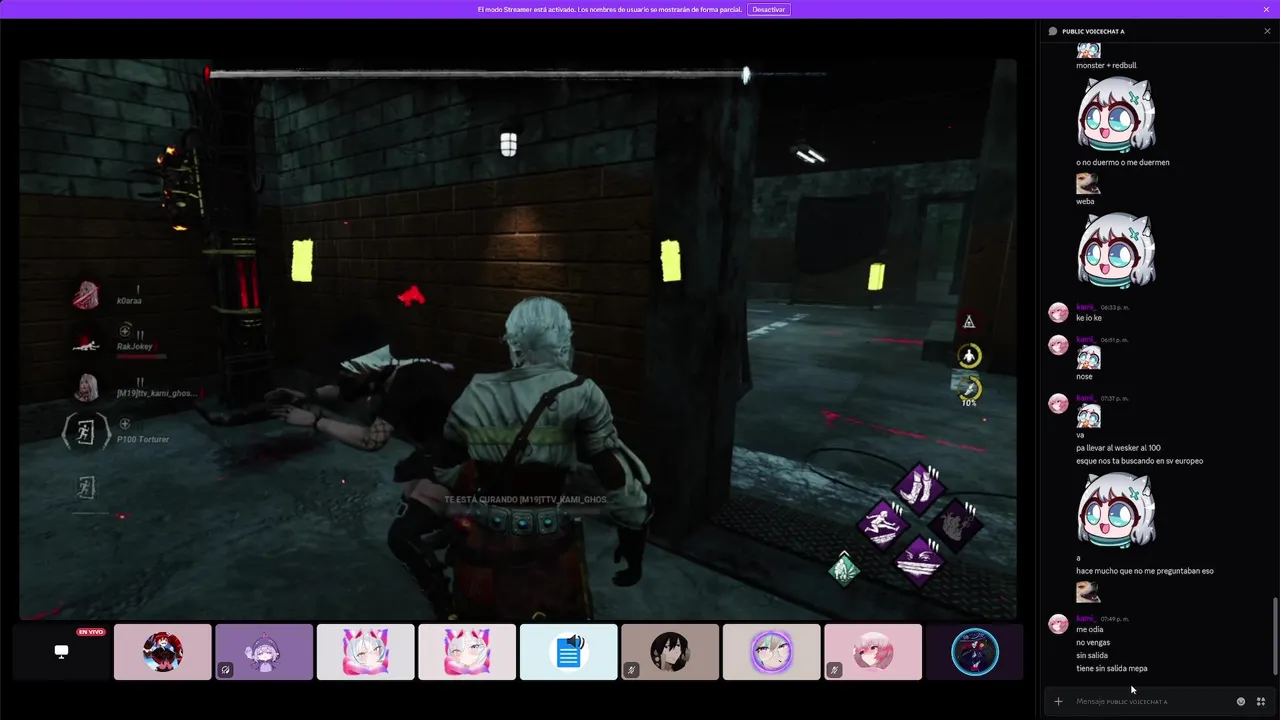
Task: Click deafened icon on purple chibi tile
Action: [225, 670]
